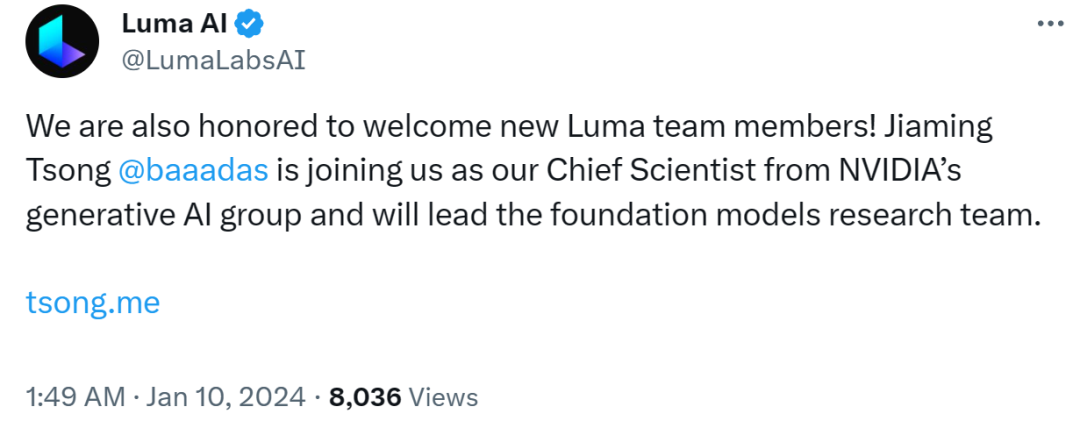
Task: Open the @LumaLabsAI handle link
Action: 213,61
